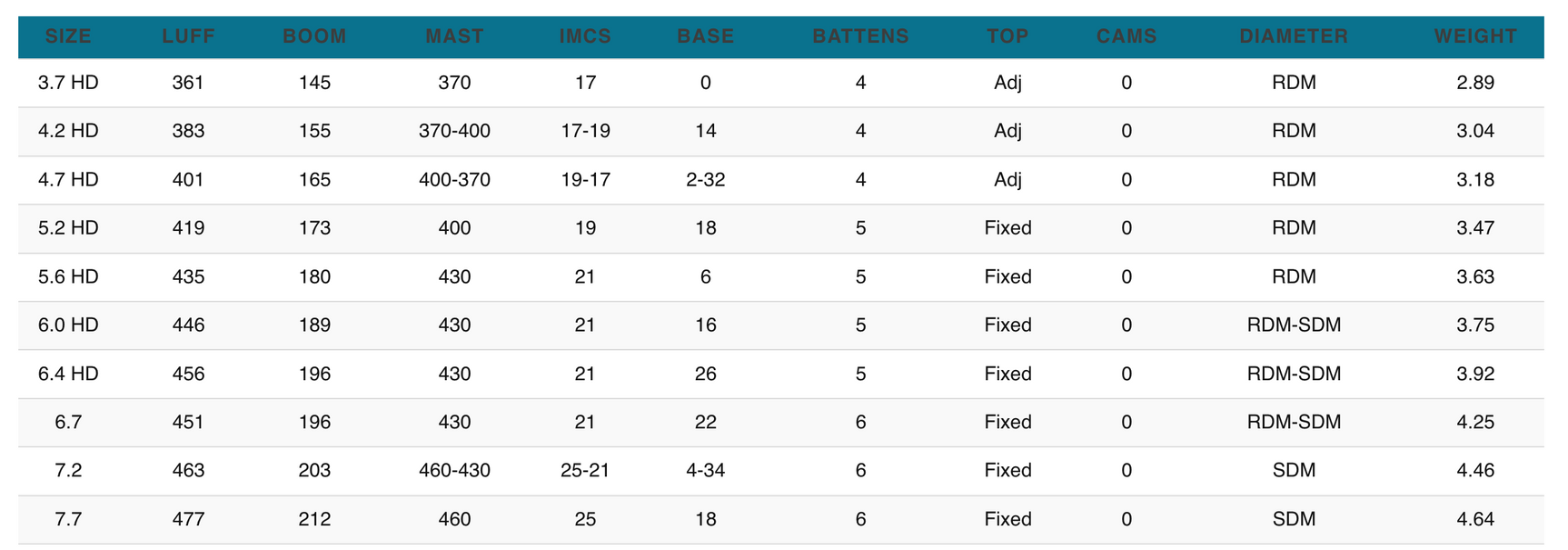Select the 5.2 HD row label

(x=68, y=228)
